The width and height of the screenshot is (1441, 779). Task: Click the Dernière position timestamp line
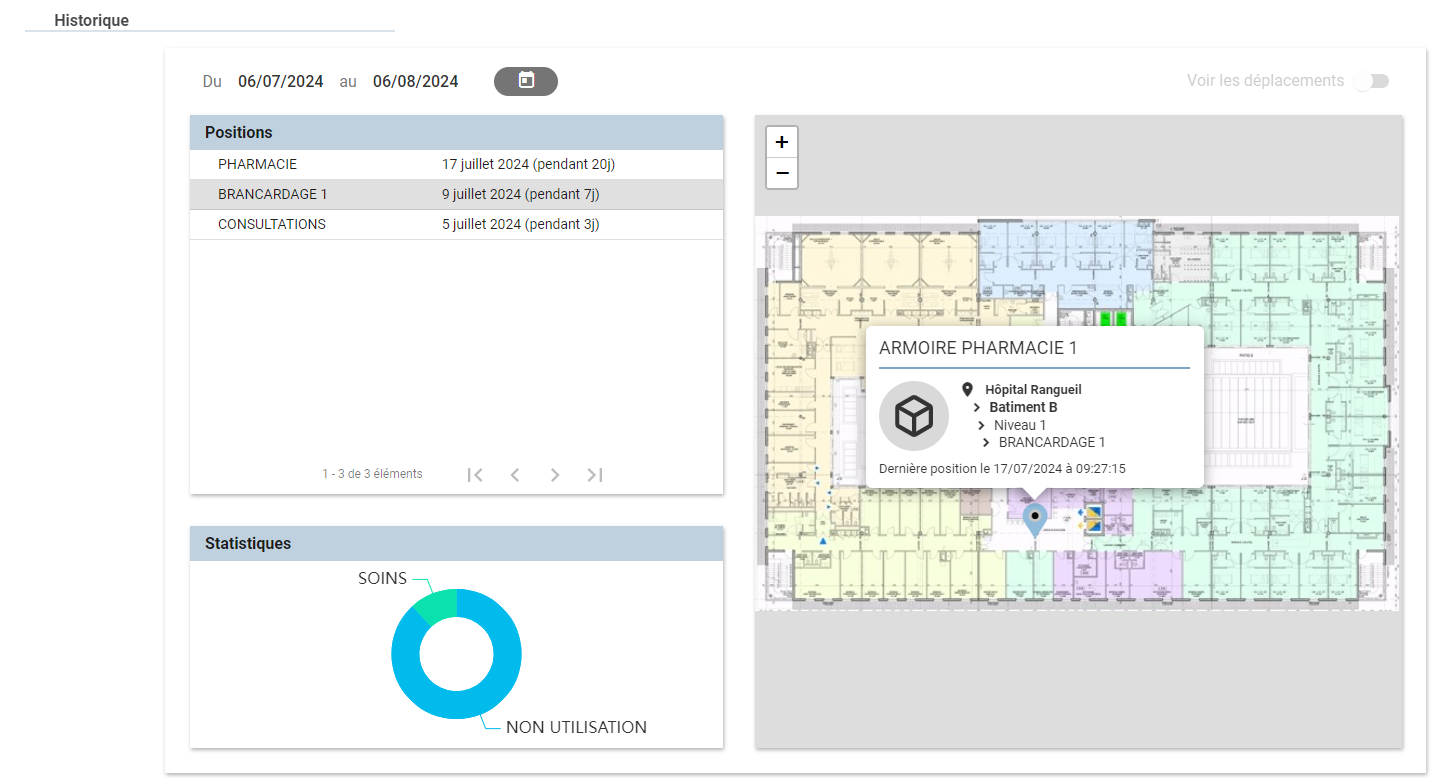click(x=1002, y=468)
